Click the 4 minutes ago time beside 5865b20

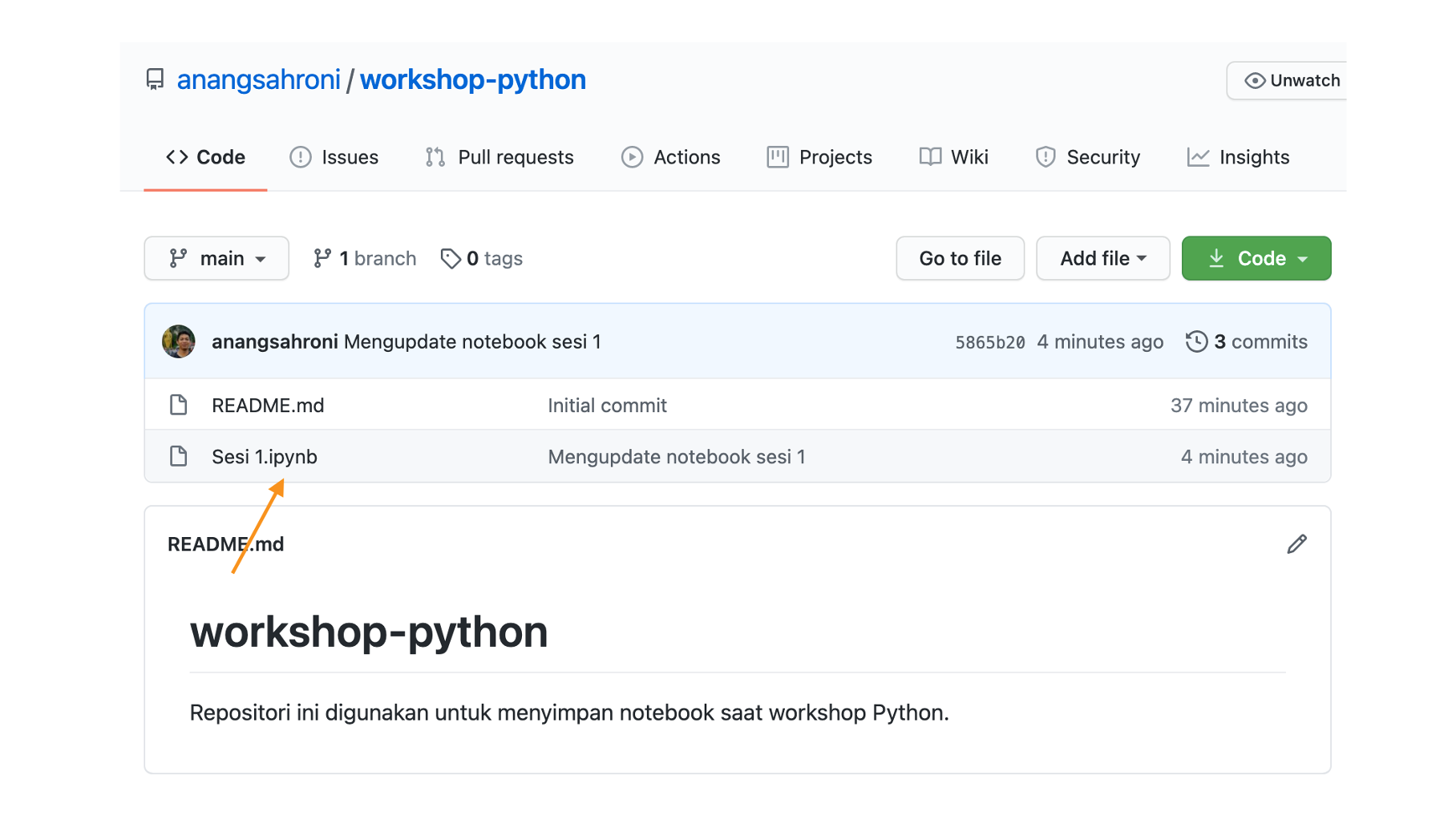pyautogui.click(x=1100, y=341)
